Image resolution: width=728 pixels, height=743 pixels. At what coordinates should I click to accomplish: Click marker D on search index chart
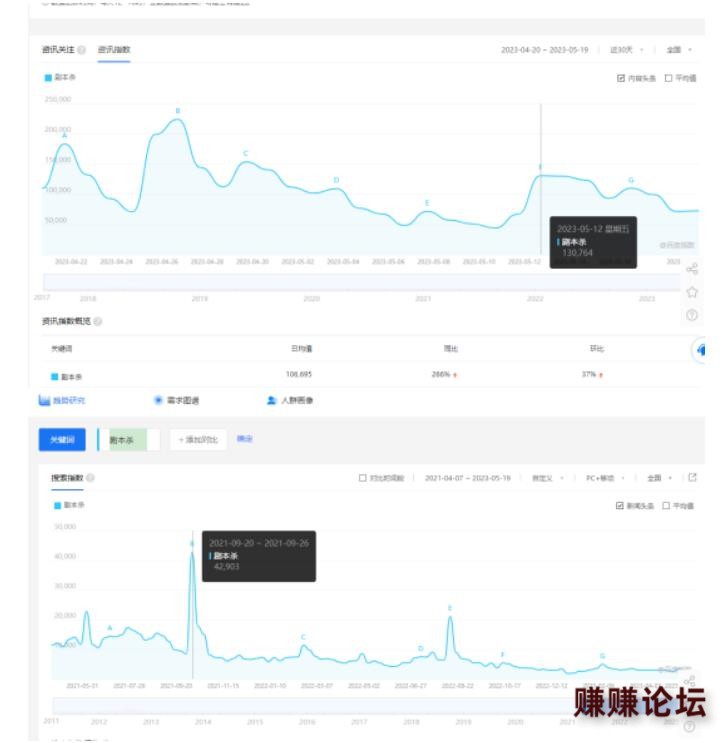click(x=420, y=648)
